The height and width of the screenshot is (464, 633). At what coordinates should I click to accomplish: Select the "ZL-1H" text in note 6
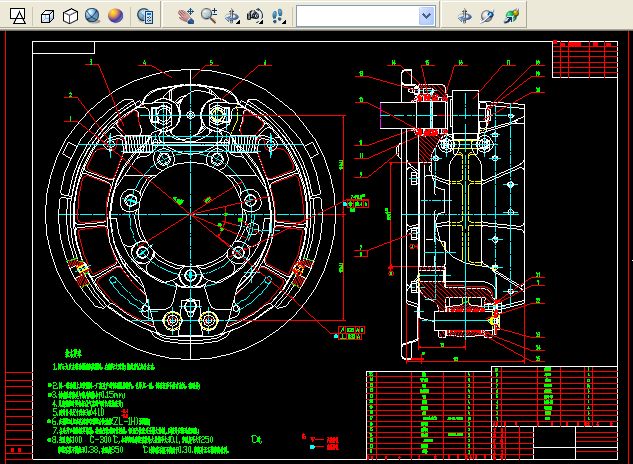126,421
